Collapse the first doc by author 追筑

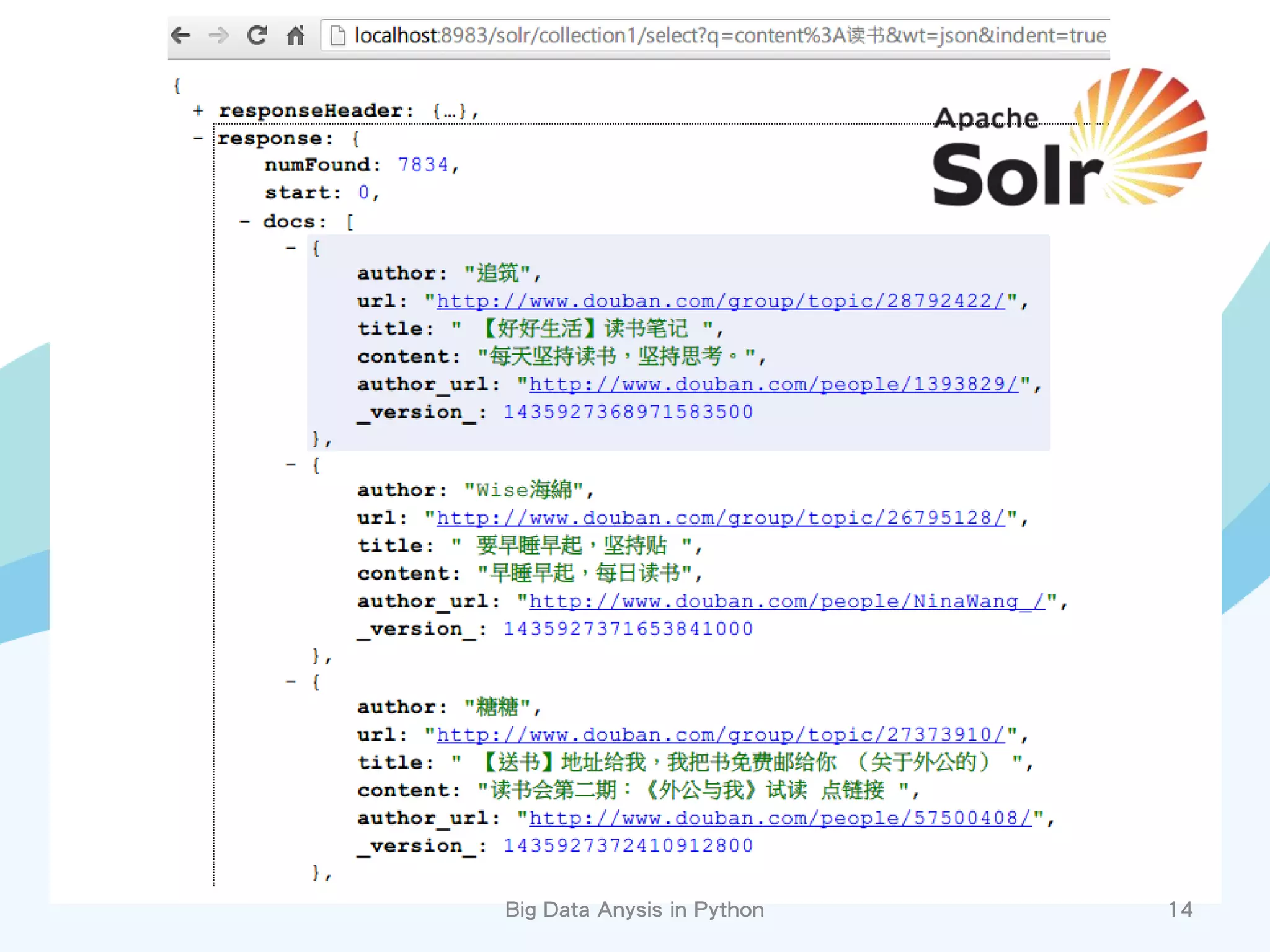pos(291,249)
